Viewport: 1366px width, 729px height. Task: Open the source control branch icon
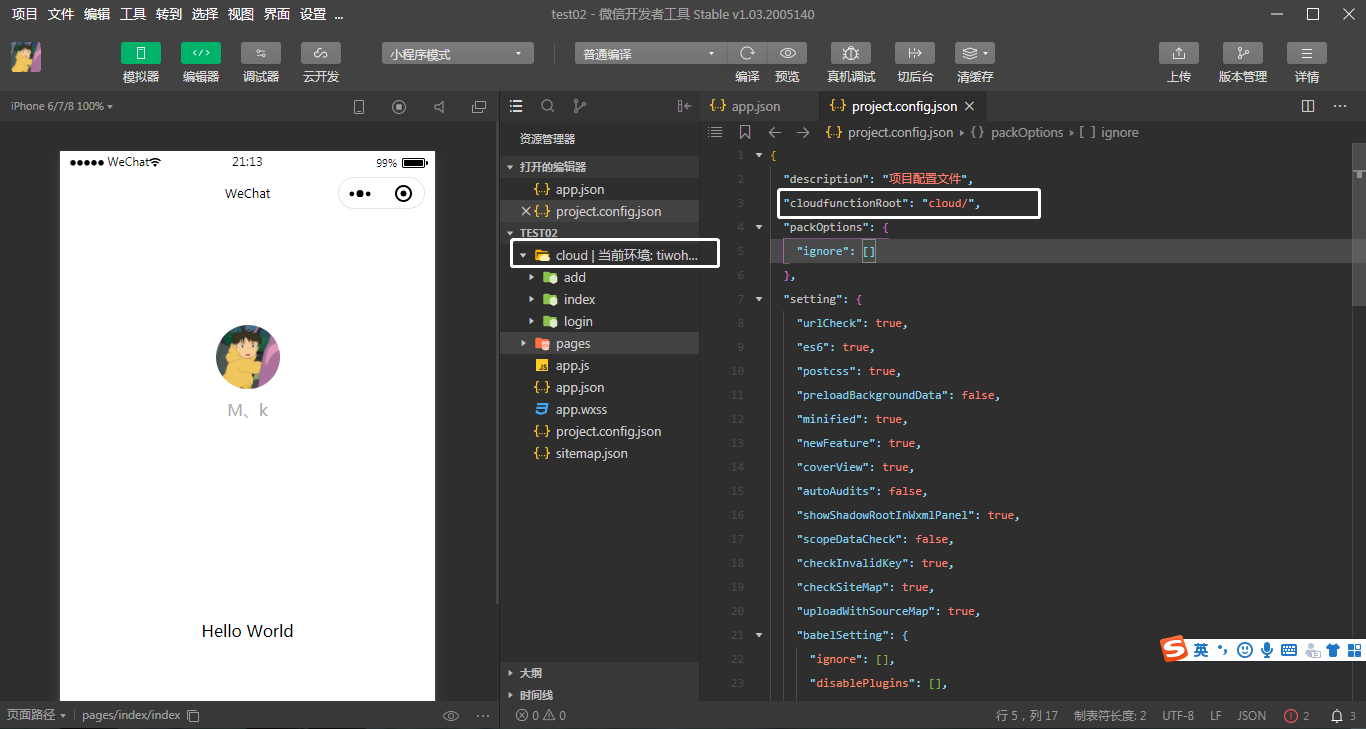[579, 106]
